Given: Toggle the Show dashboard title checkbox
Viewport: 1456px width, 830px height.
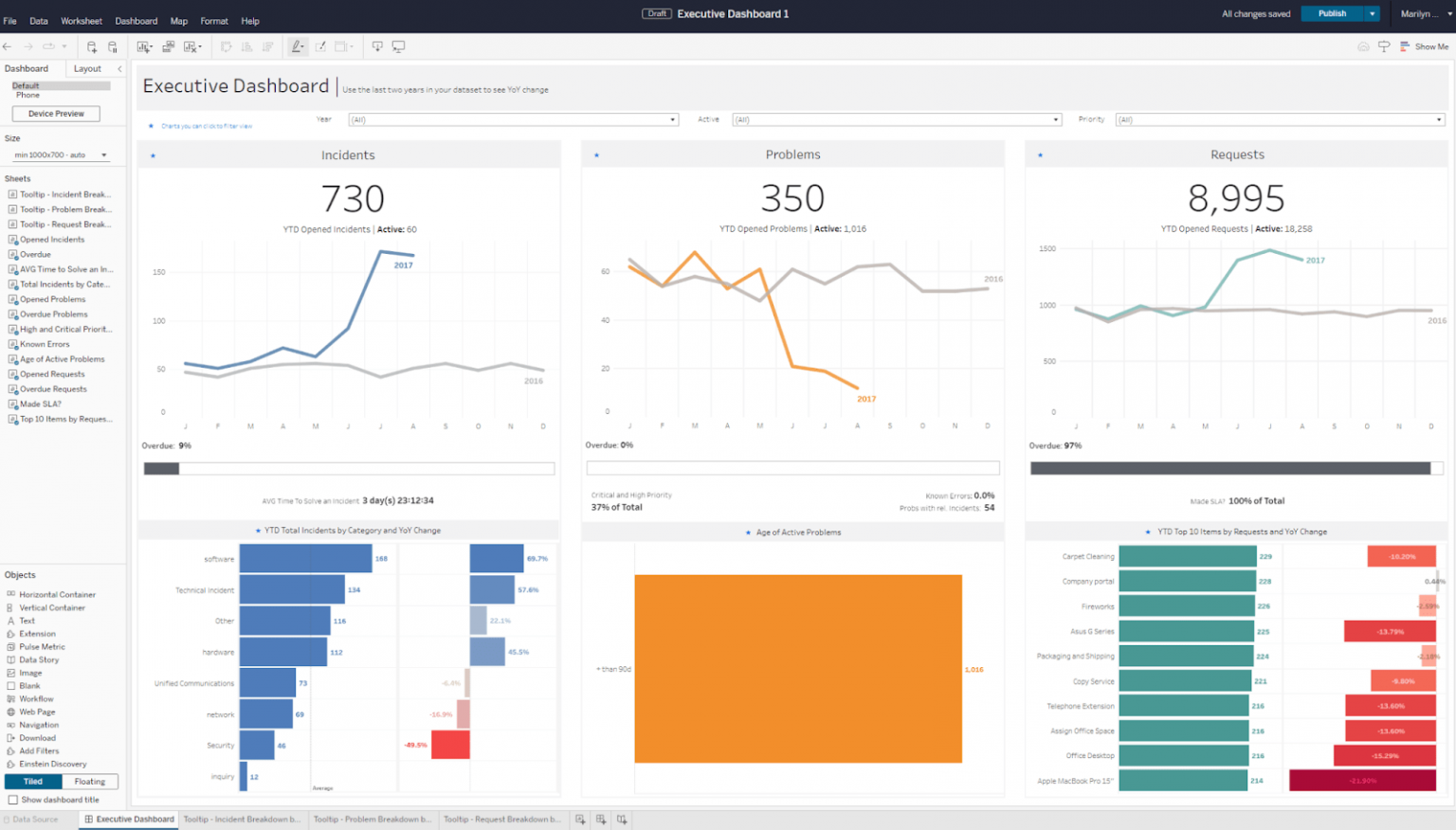Looking at the screenshot, I should [14, 800].
